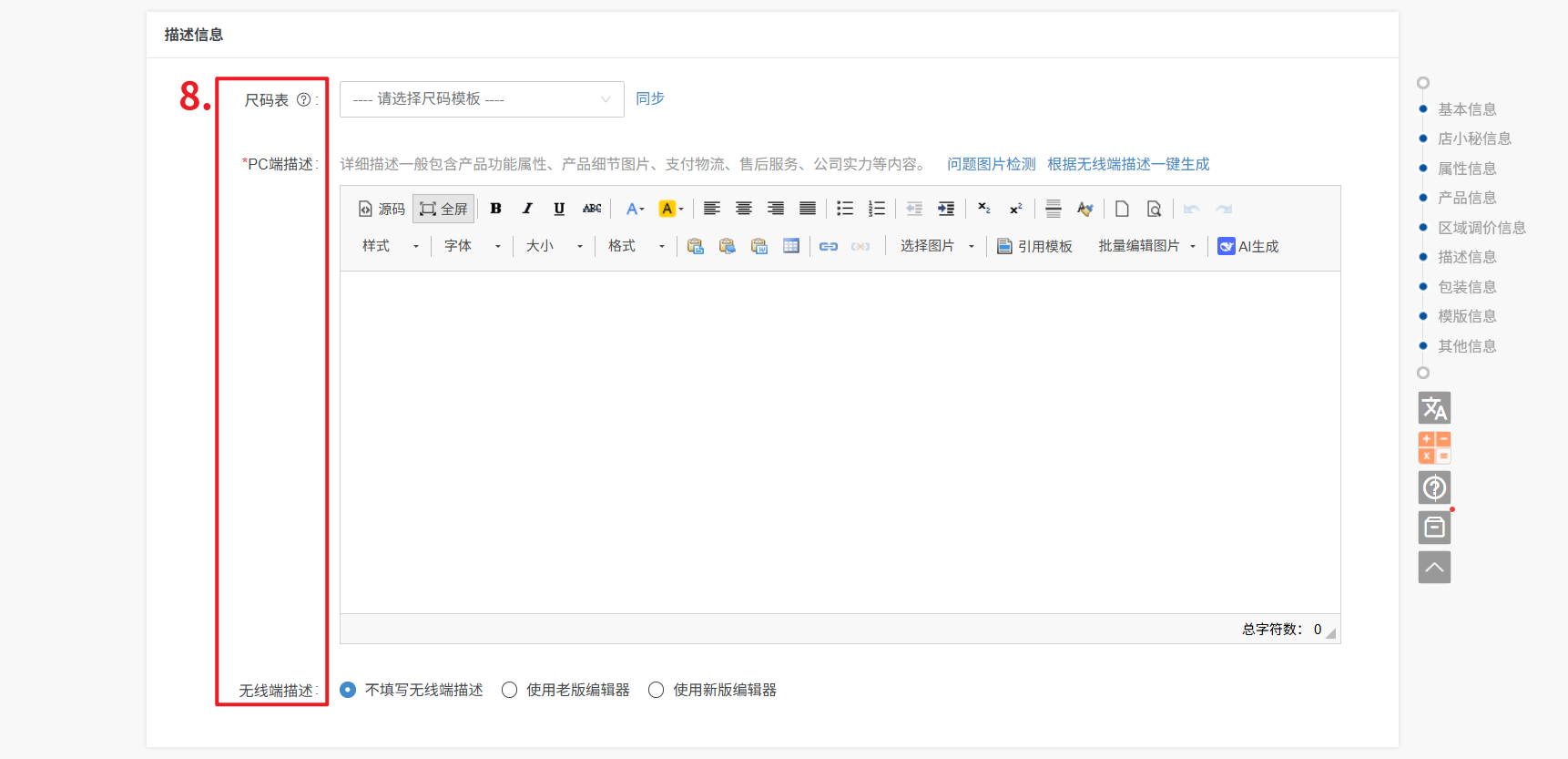Click the 同步 link
The height and width of the screenshot is (759, 1568).
pos(649,98)
